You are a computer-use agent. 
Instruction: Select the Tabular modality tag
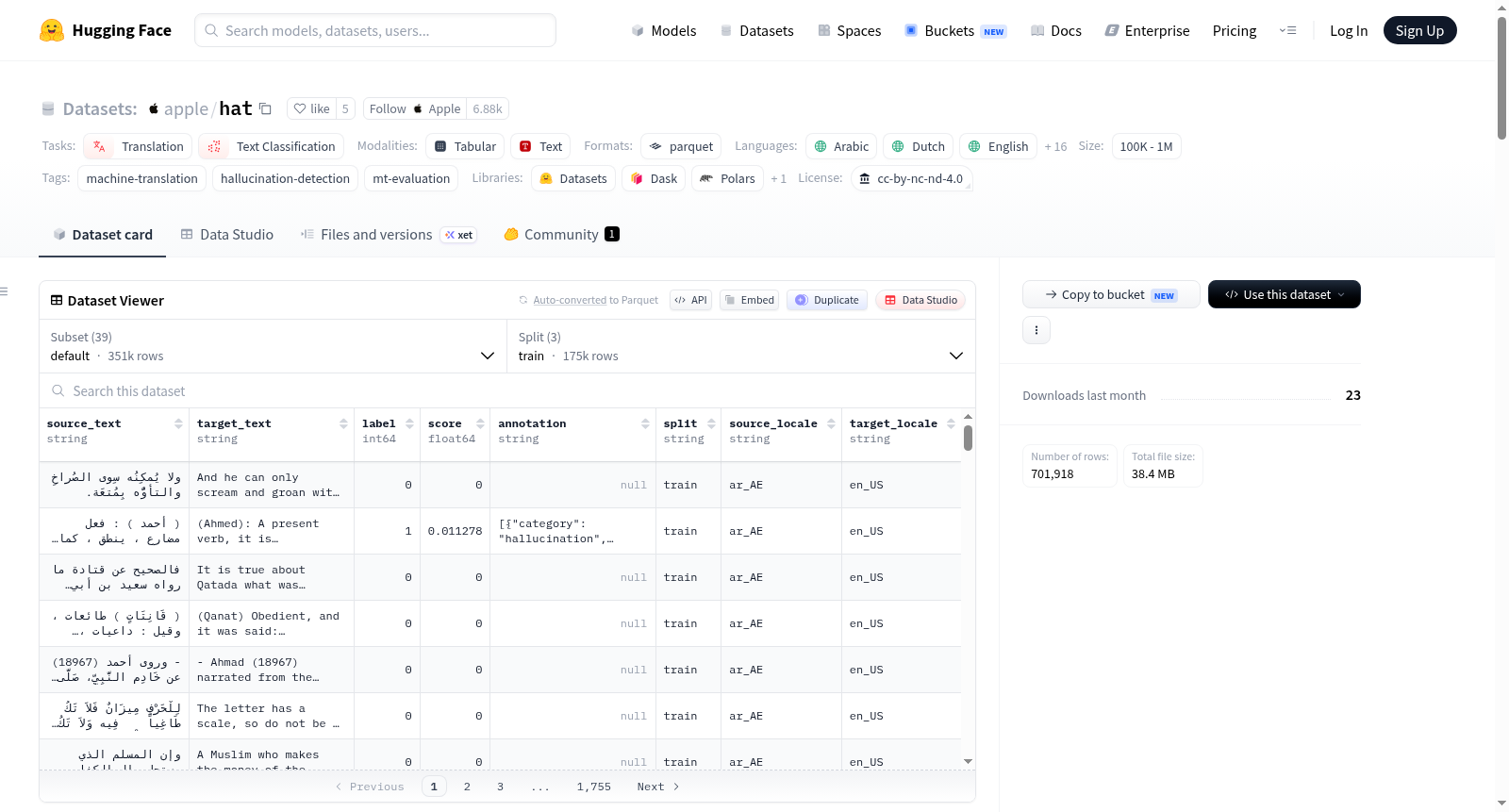coord(465,146)
